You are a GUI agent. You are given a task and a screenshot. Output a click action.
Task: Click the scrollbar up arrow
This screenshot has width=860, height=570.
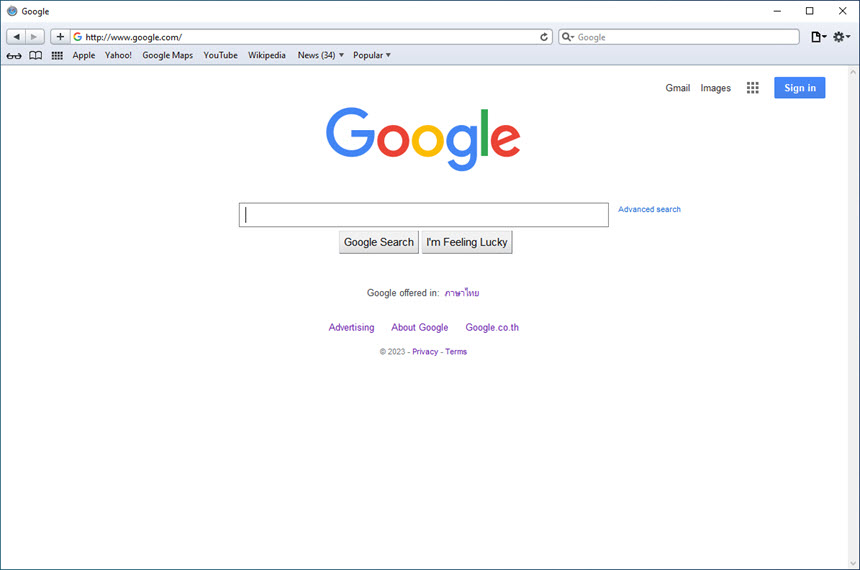click(x=852, y=72)
